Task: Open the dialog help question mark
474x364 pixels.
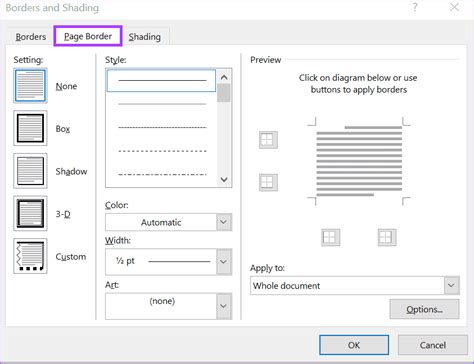Action: pos(415,7)
